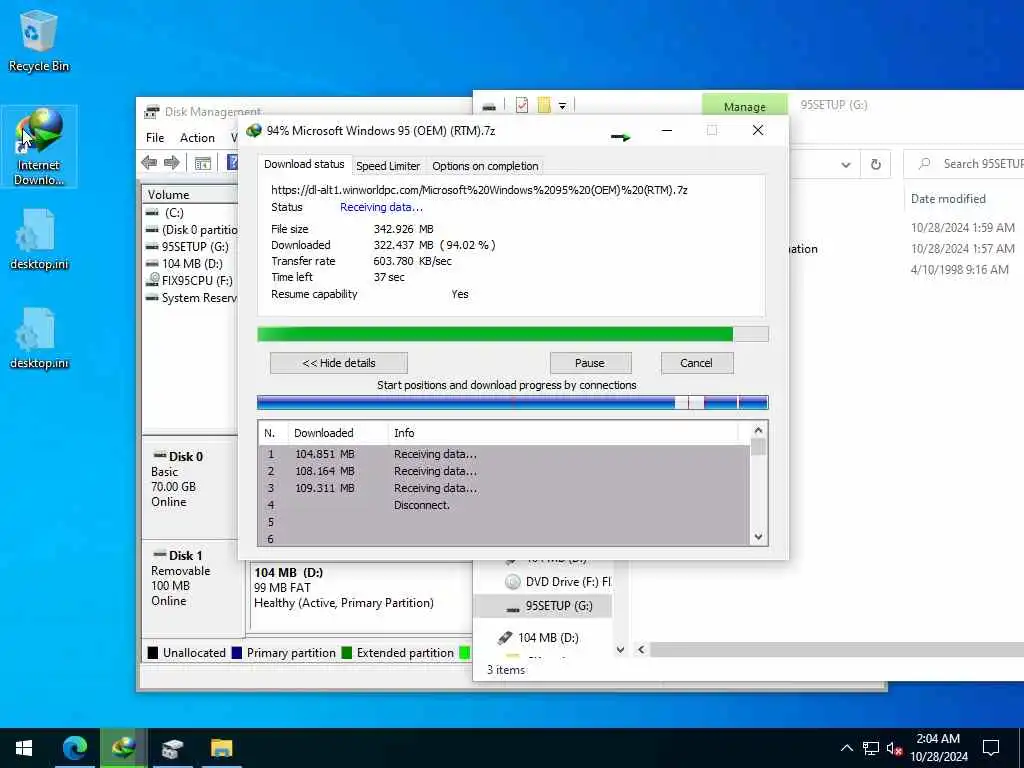The image size is (1024, 768).
Task: Click the Disk Management back arrow icon
Action: coord(149,163)
